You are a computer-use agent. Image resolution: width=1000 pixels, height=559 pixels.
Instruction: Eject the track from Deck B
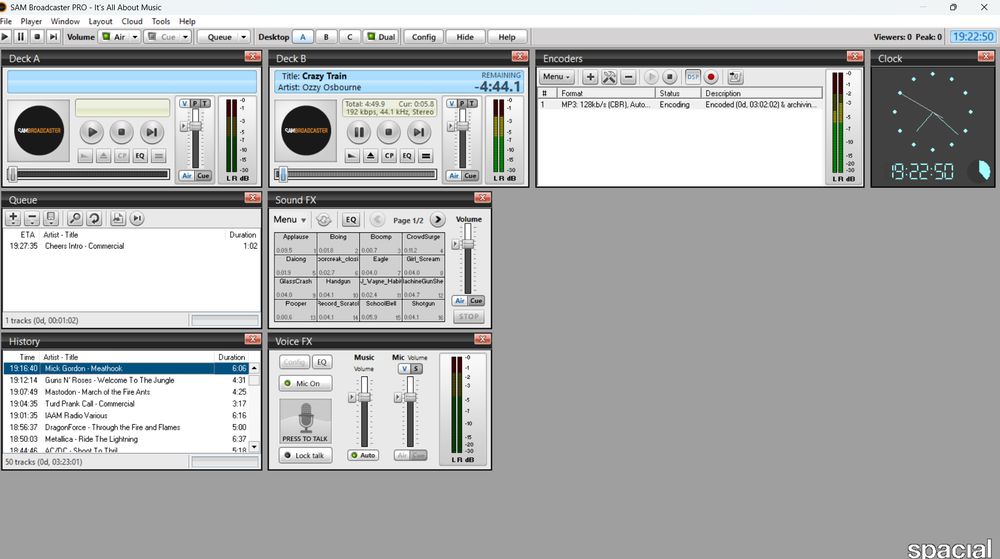pyautogui.click(x=371, y=156)
